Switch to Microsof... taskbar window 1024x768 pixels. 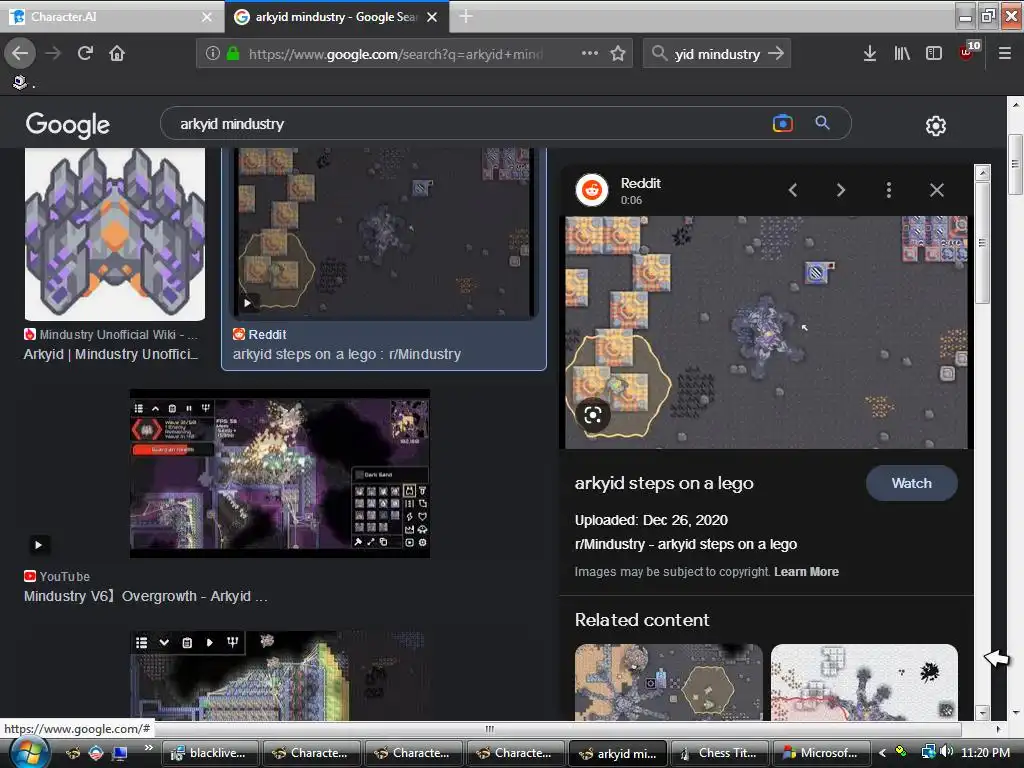point(821,753)
